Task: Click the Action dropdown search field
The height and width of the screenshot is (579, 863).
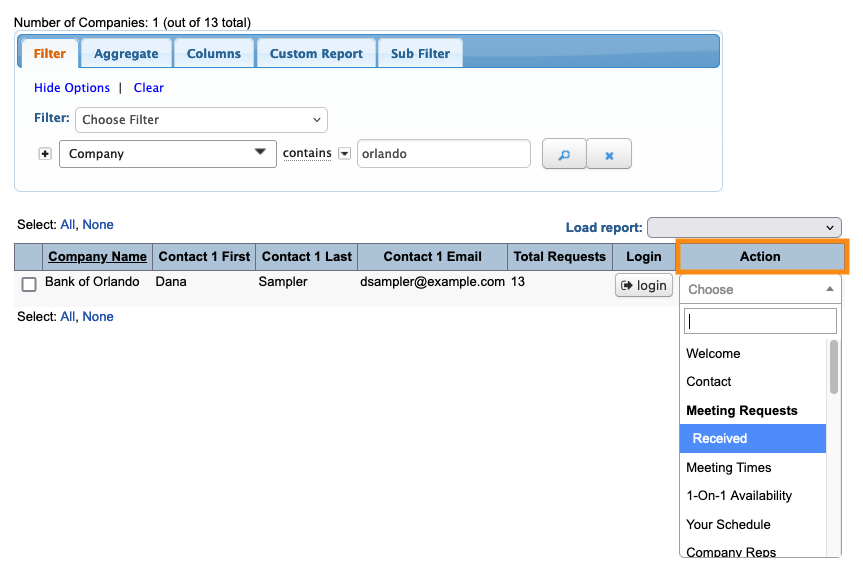Action: coord(760,321)
